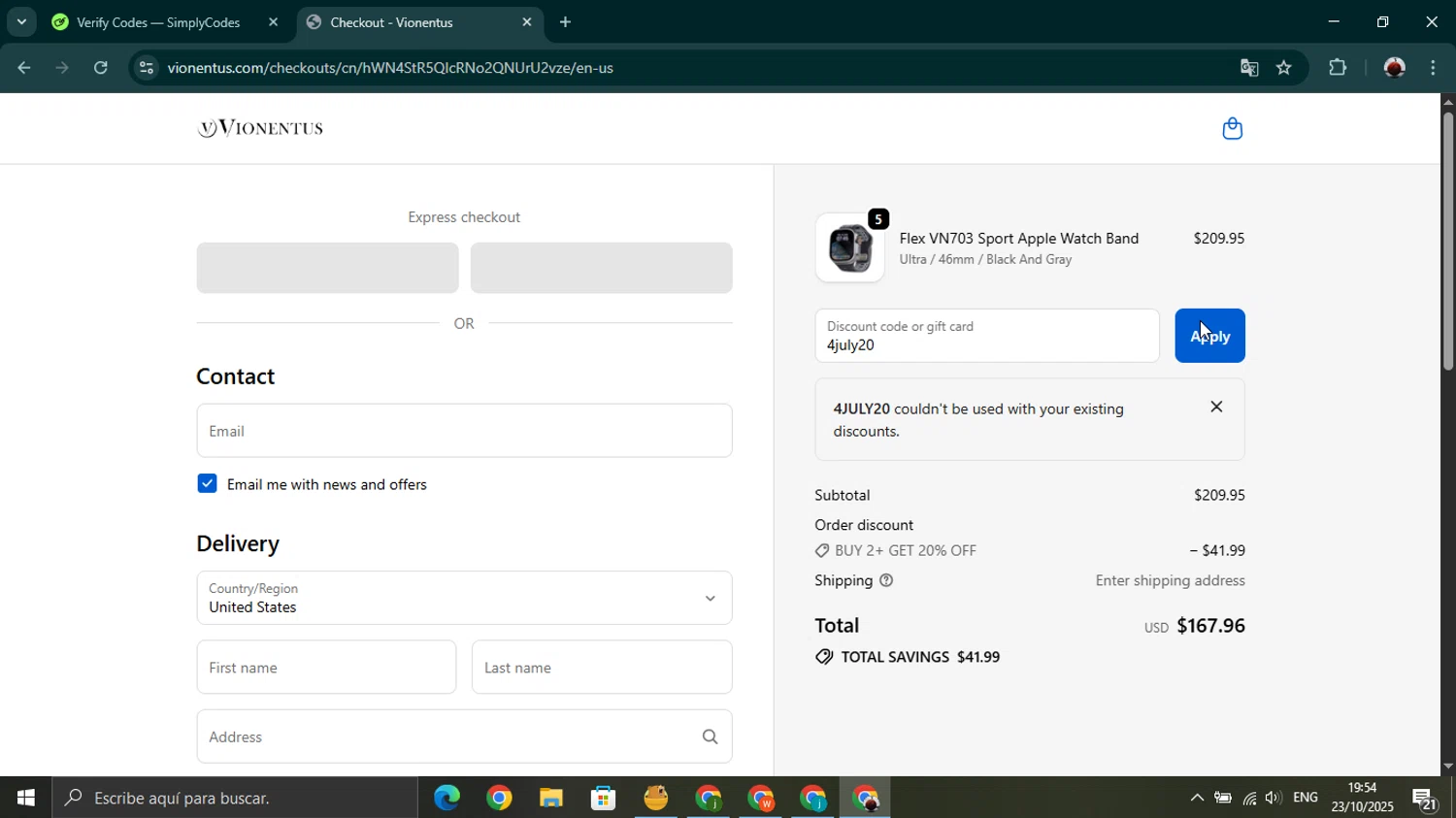Go back to the previous page
The image size is (1456, 818).
23,68
